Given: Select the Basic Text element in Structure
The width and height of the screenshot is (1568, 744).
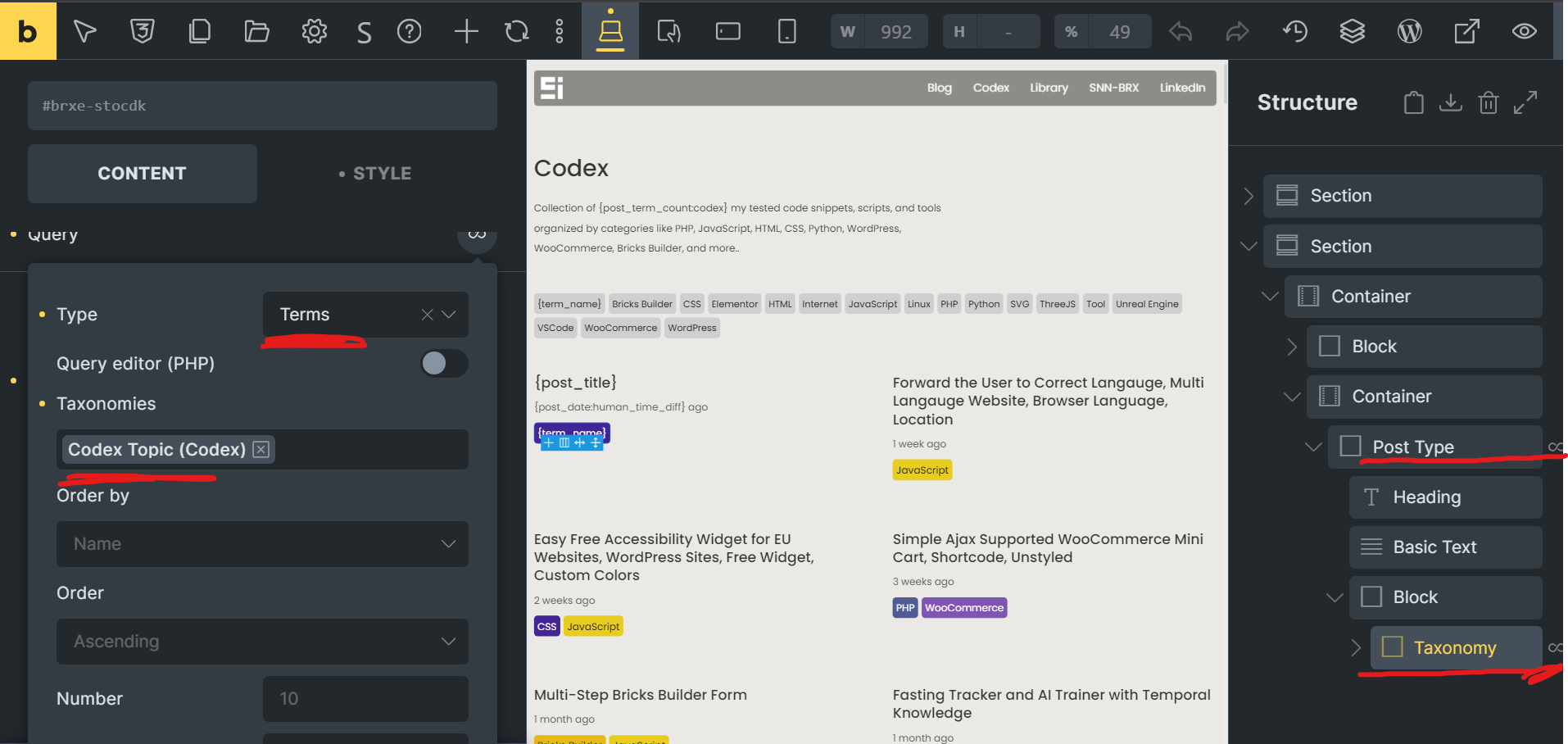Looking at the screenshot, I should (1445, 547).
